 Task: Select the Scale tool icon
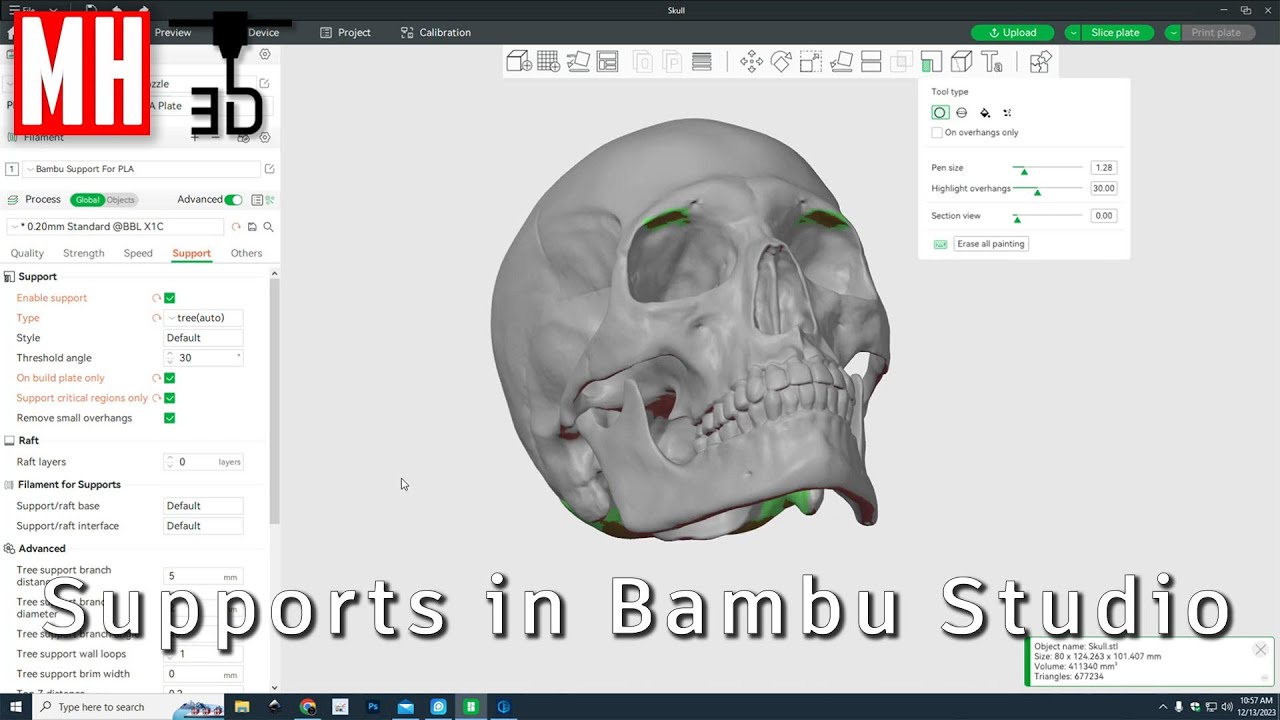811,62
